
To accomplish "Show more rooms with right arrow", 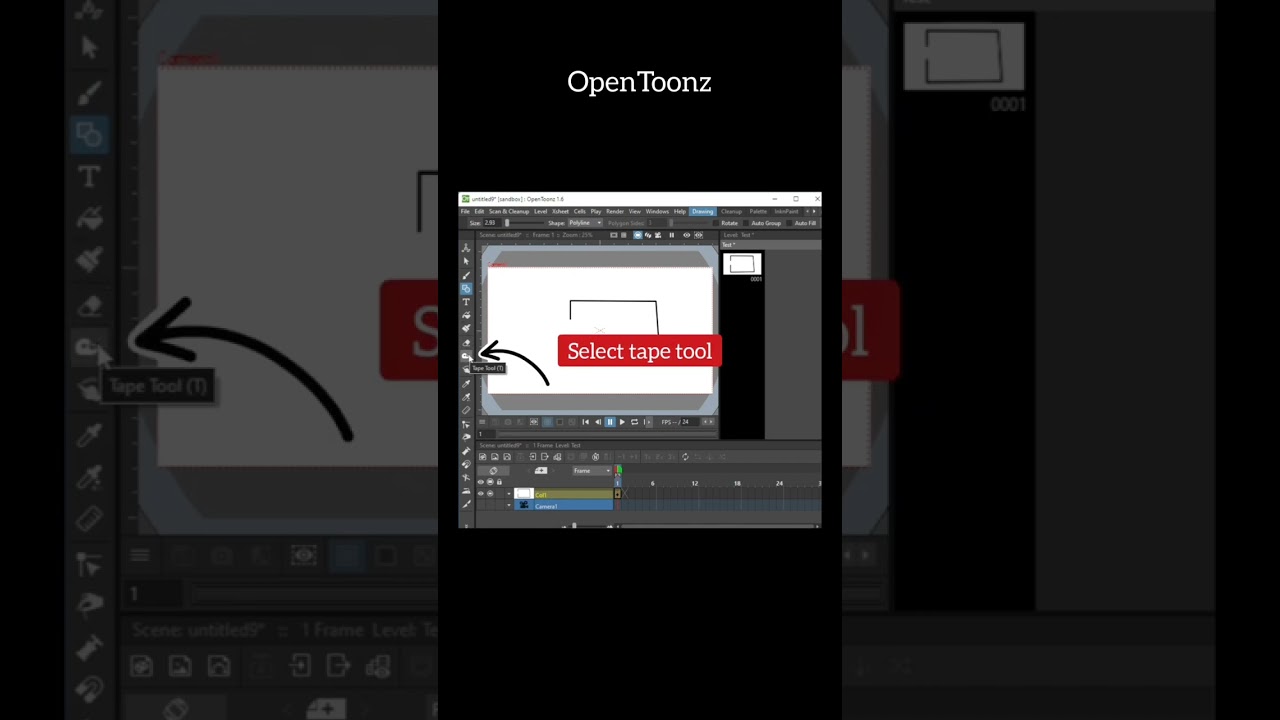I will pyautogui.click(x=814, y=211).
